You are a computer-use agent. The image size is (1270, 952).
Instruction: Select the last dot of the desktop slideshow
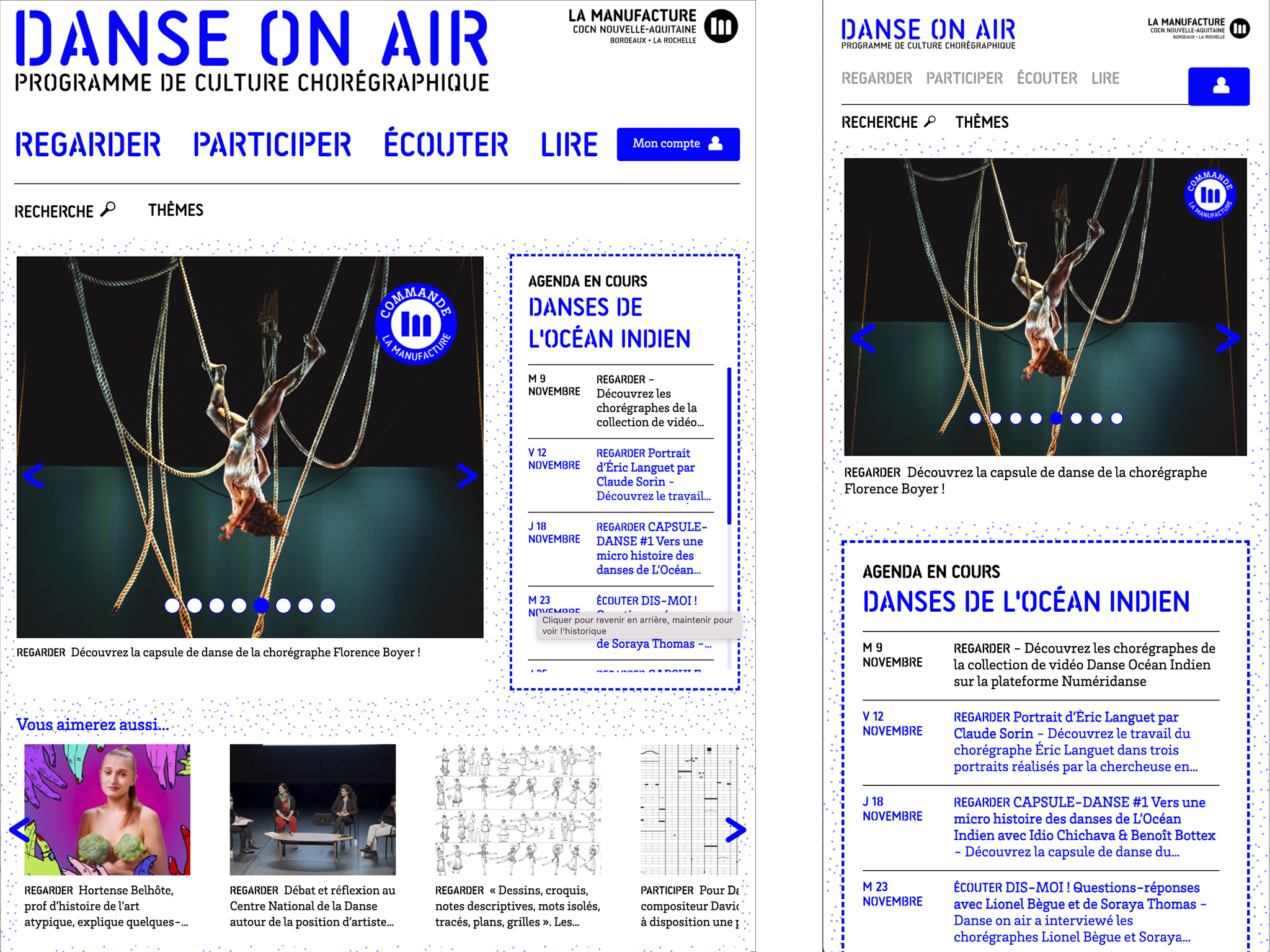pos(328,606)
